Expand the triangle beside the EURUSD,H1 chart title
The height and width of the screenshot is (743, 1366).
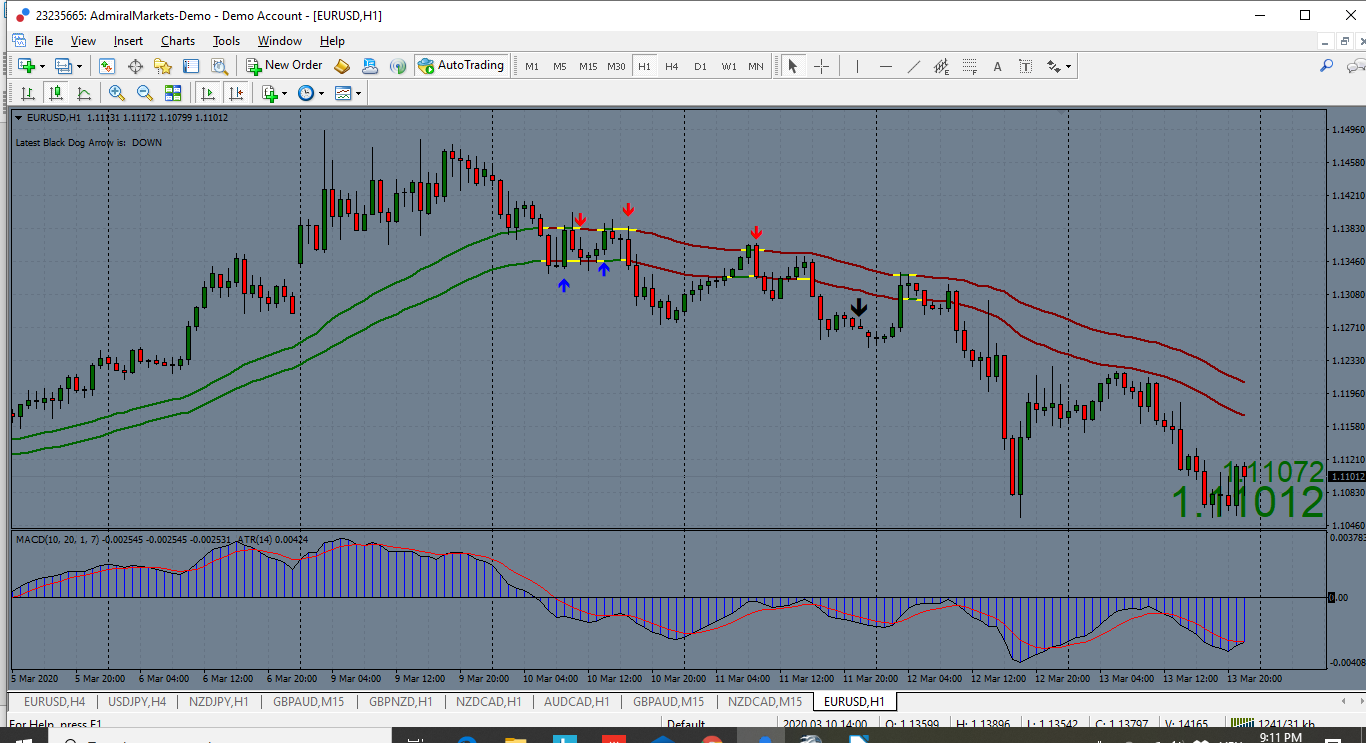[x=19, y=118]
